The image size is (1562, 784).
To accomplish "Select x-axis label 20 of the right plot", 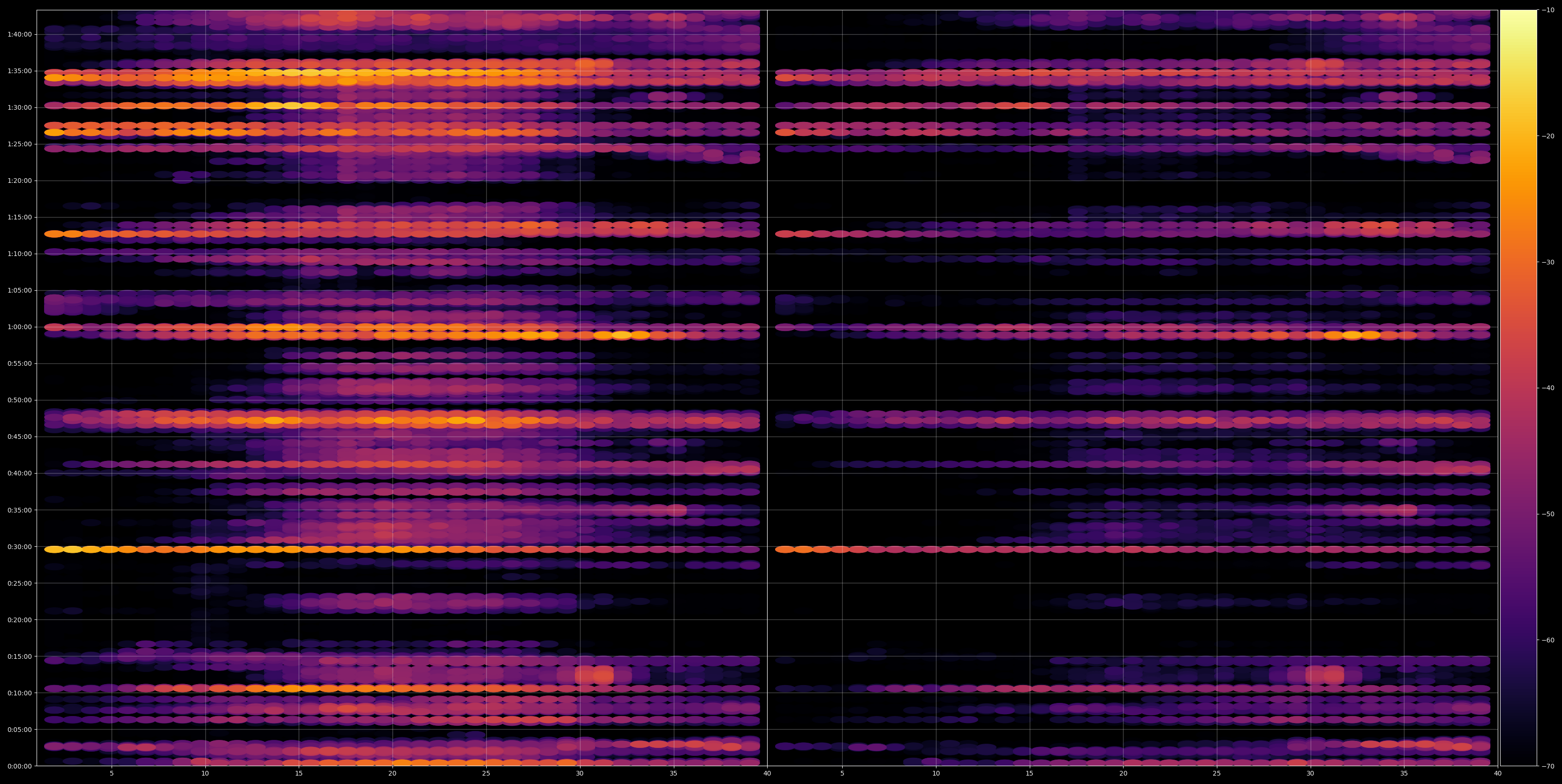I will tap(1123, 774).
